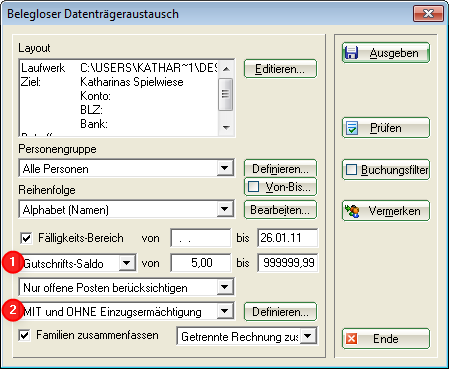The height and width of the screenshot is (369, 449).
Task: Tick the Von-Bis checkbox
Action: (x=253, y=187)
